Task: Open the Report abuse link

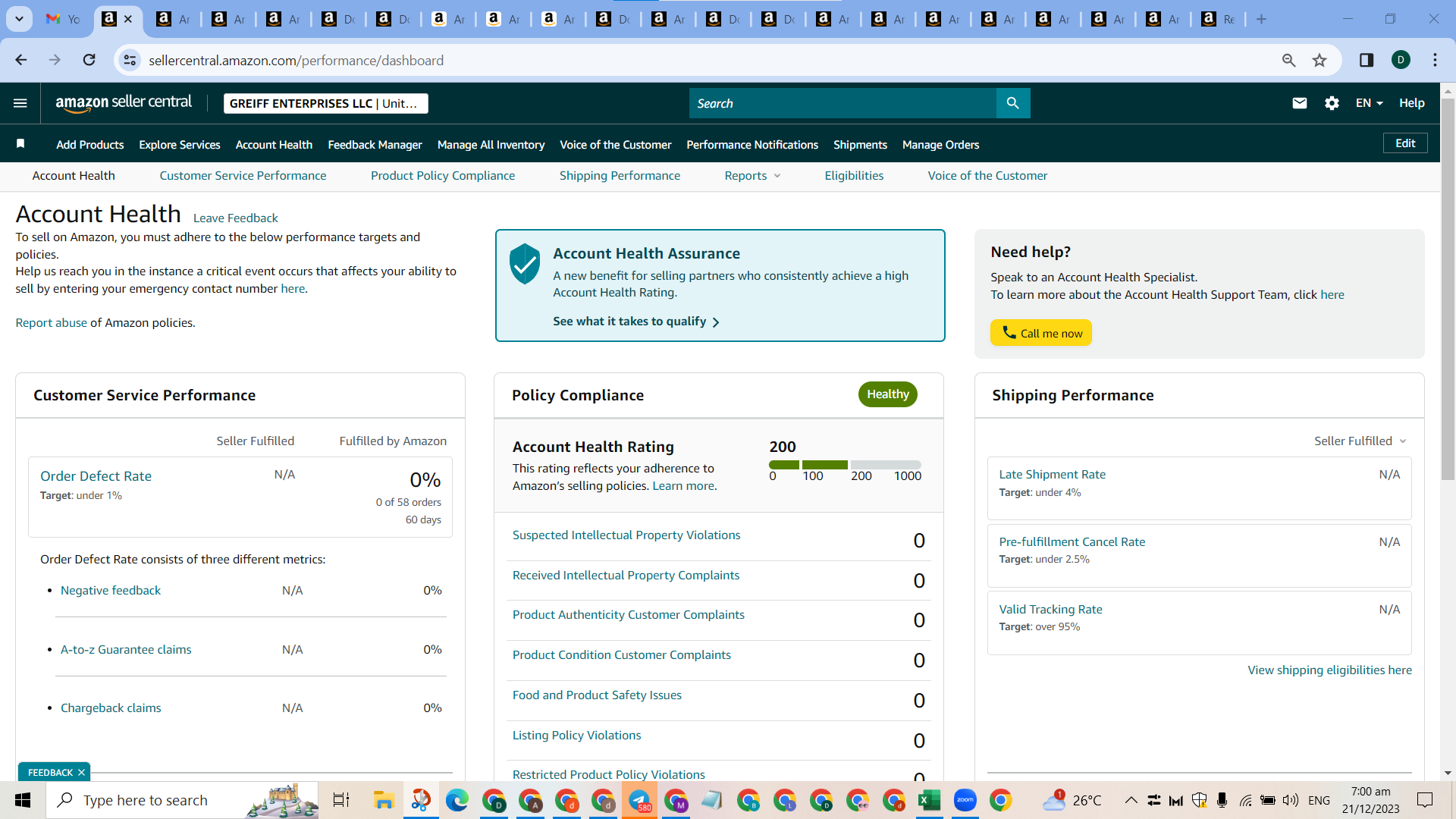Action: 52,323
